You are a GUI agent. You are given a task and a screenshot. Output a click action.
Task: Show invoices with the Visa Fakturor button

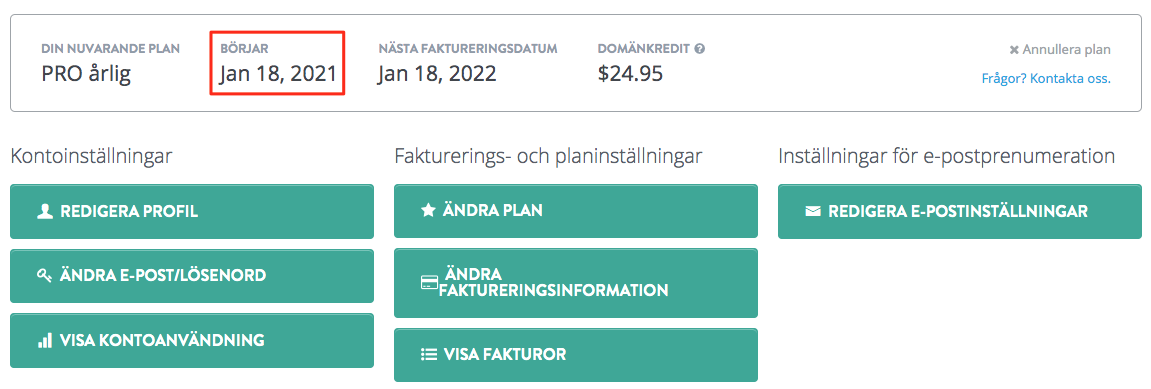click(576, 355)
